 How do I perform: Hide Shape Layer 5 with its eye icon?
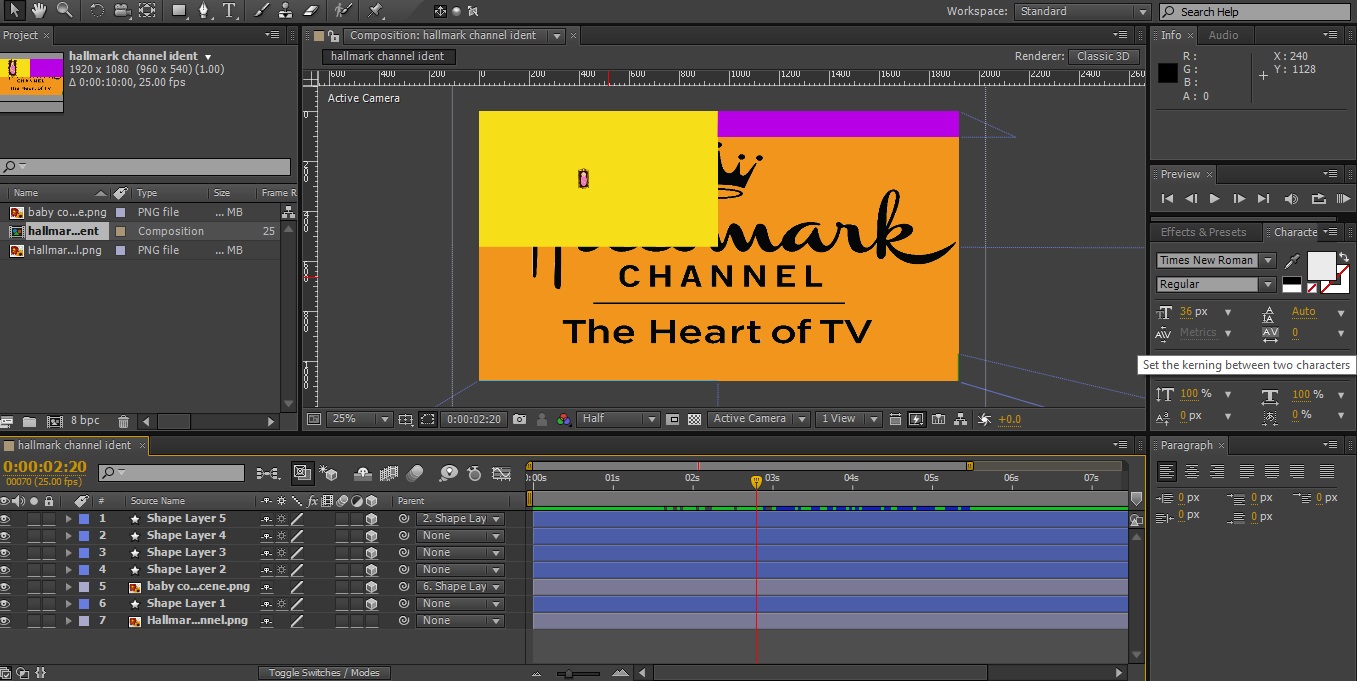tap(5, 519)
